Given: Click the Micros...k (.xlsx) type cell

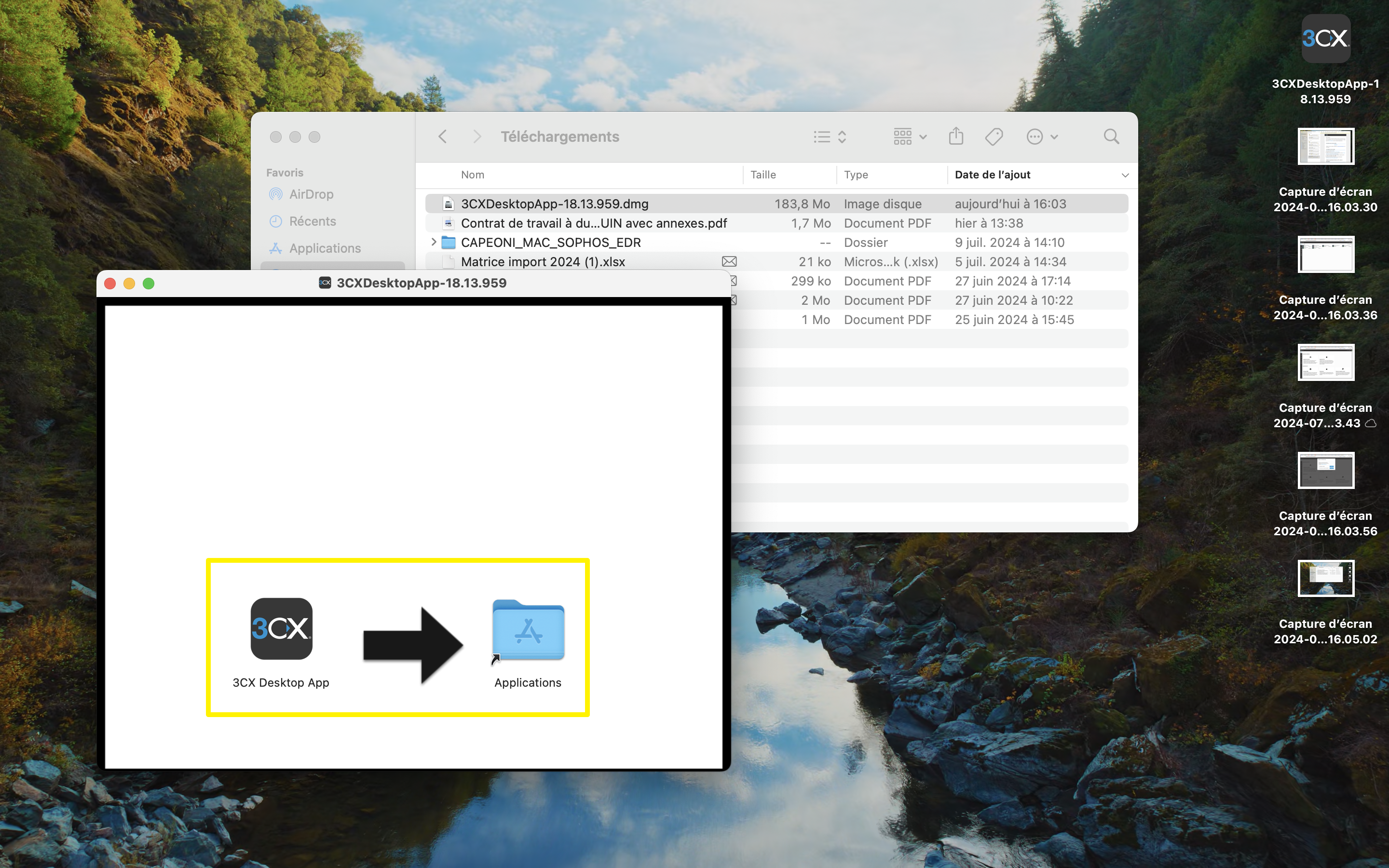Looking at the screenshot, I should coord(891,262).
